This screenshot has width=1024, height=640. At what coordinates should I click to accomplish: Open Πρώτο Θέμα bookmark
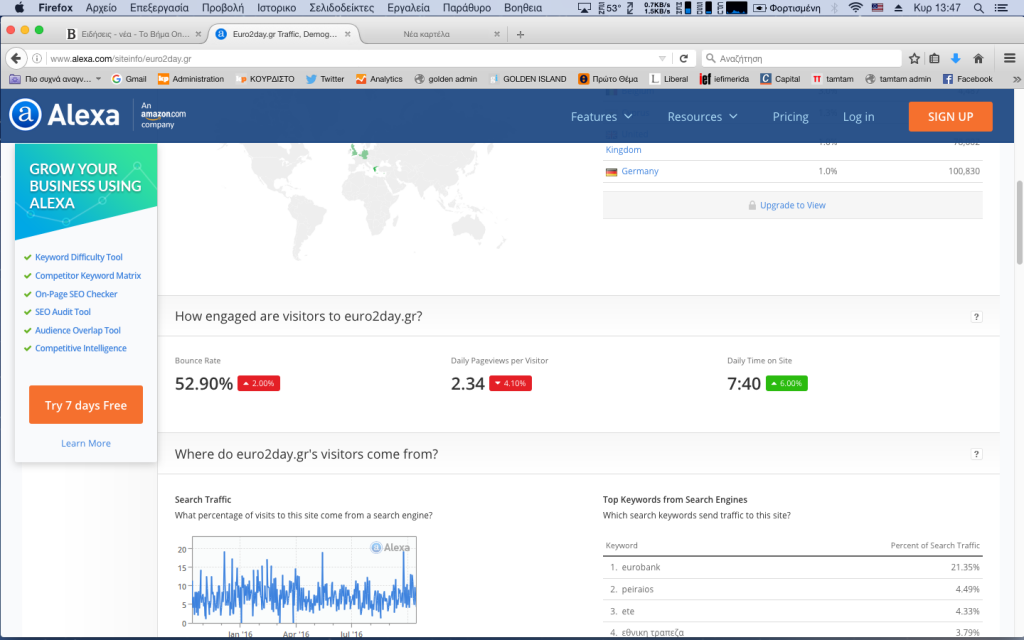[608, 79]
